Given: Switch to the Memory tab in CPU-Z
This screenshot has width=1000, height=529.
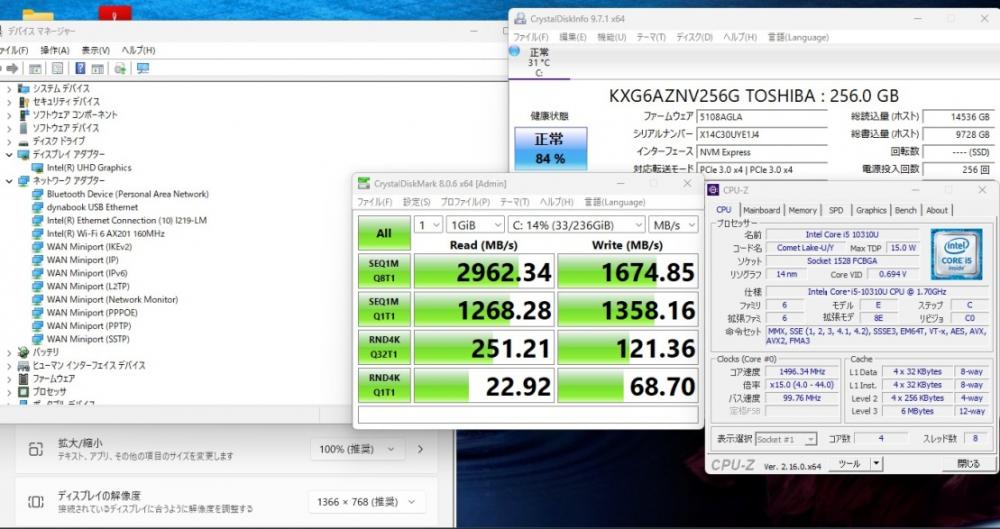Looking at the screenshot, I should [802, 210].
